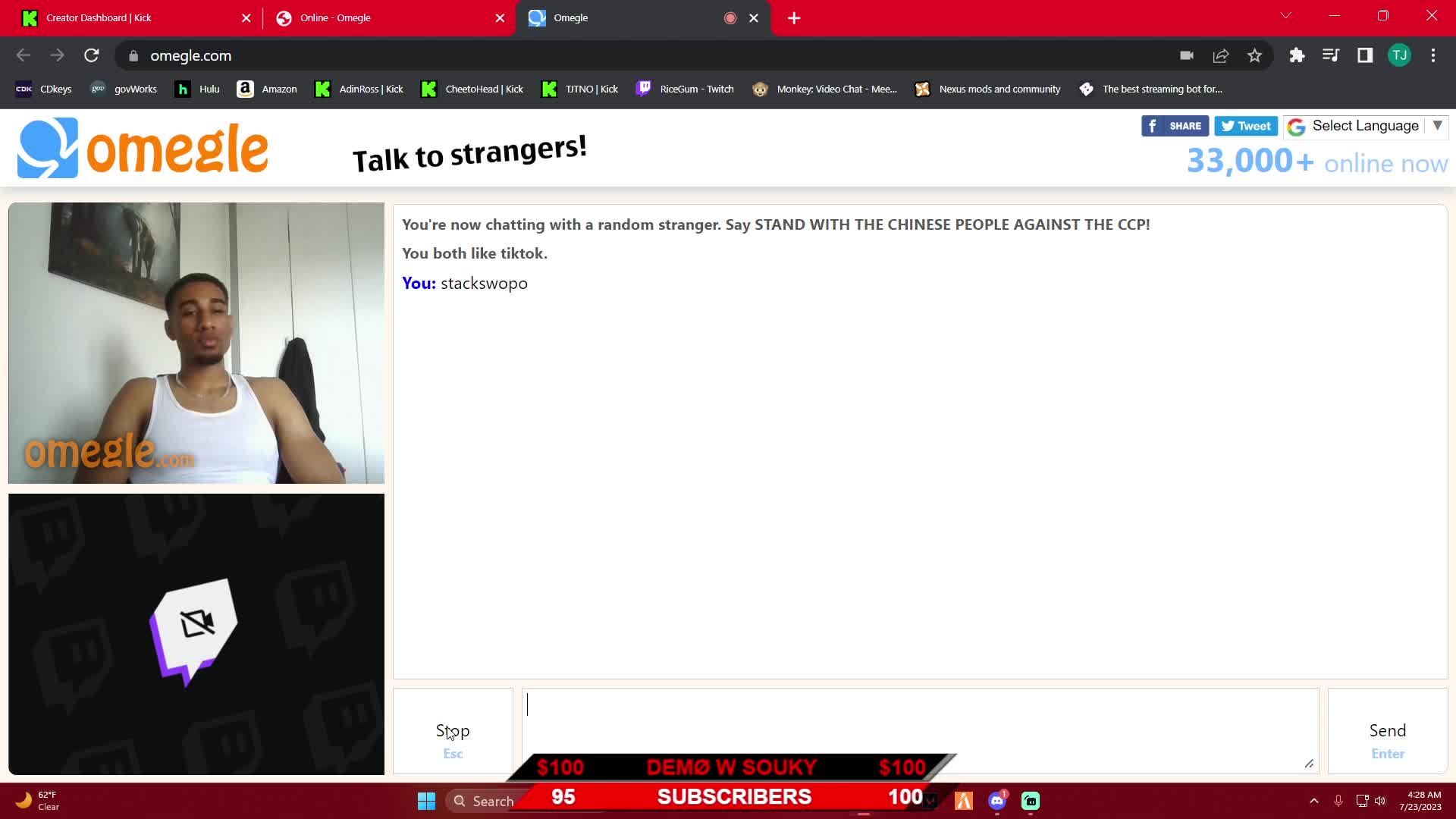Switch to Creator Dashboard Kick tab
This screenshot has width=1456, height=819.
click(x=99, y=17)
